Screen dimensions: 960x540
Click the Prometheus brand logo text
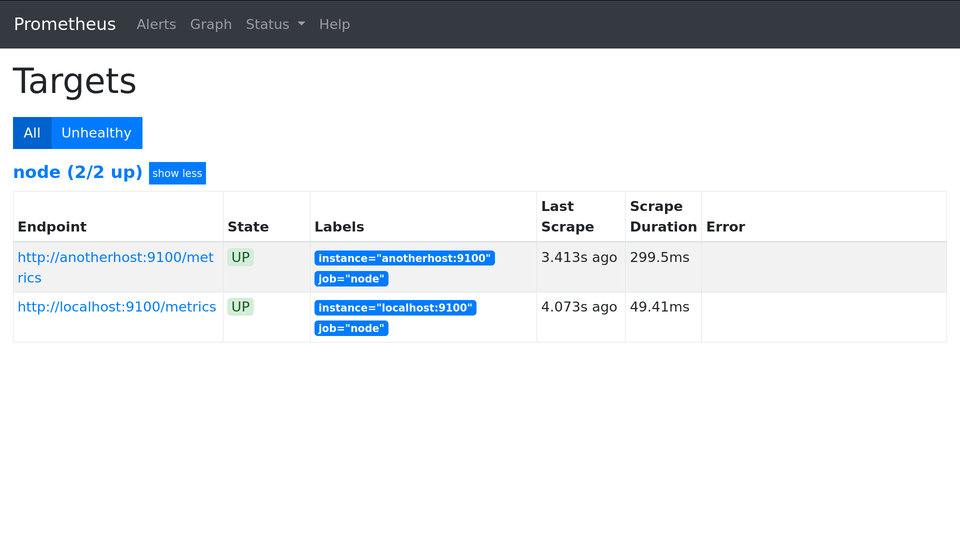[x=65, y=24]
